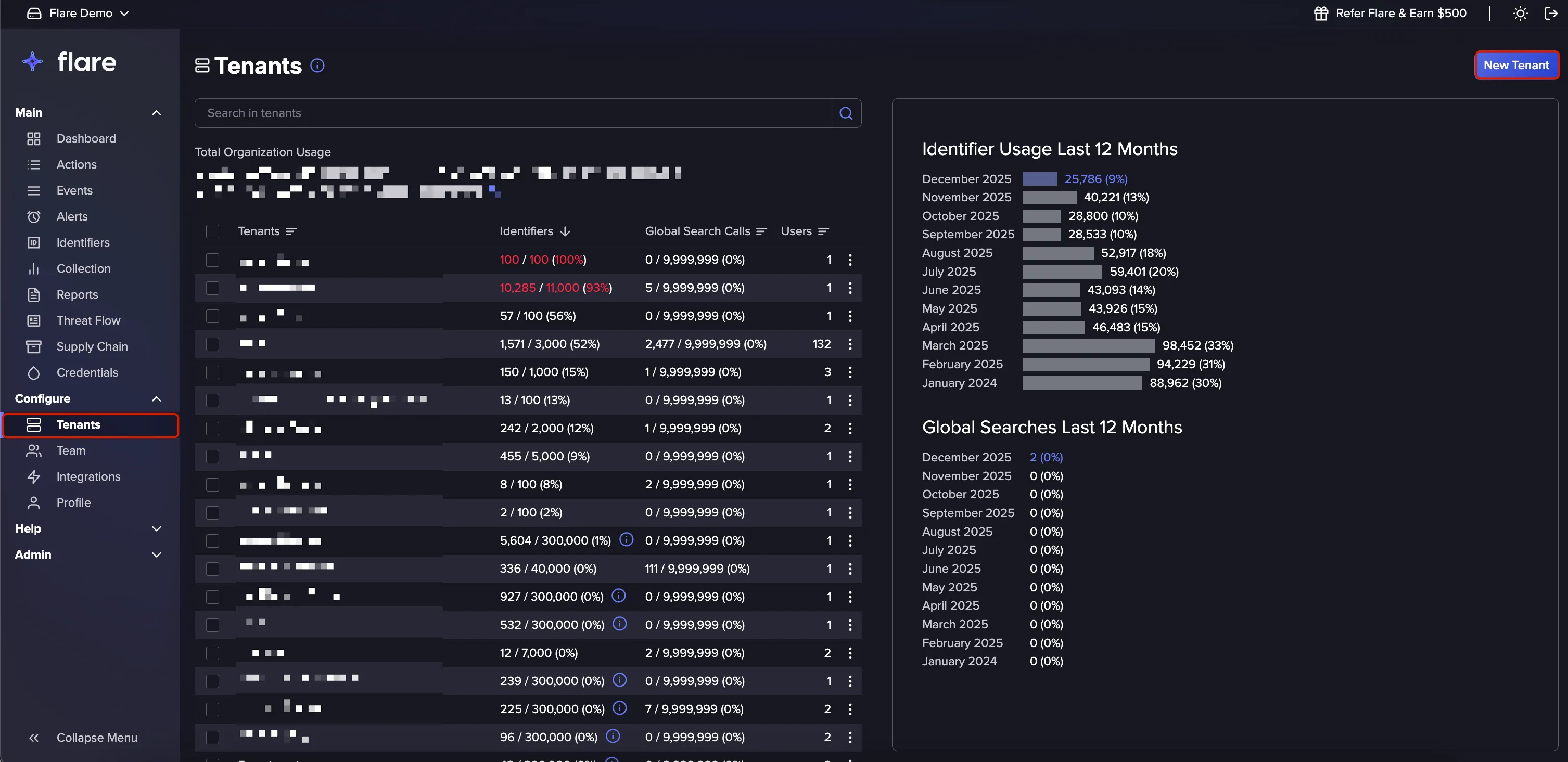This screenshot has height=762, width=1568.
Task: Open Supply Chain from sidebar
Action: coord(92,346)
